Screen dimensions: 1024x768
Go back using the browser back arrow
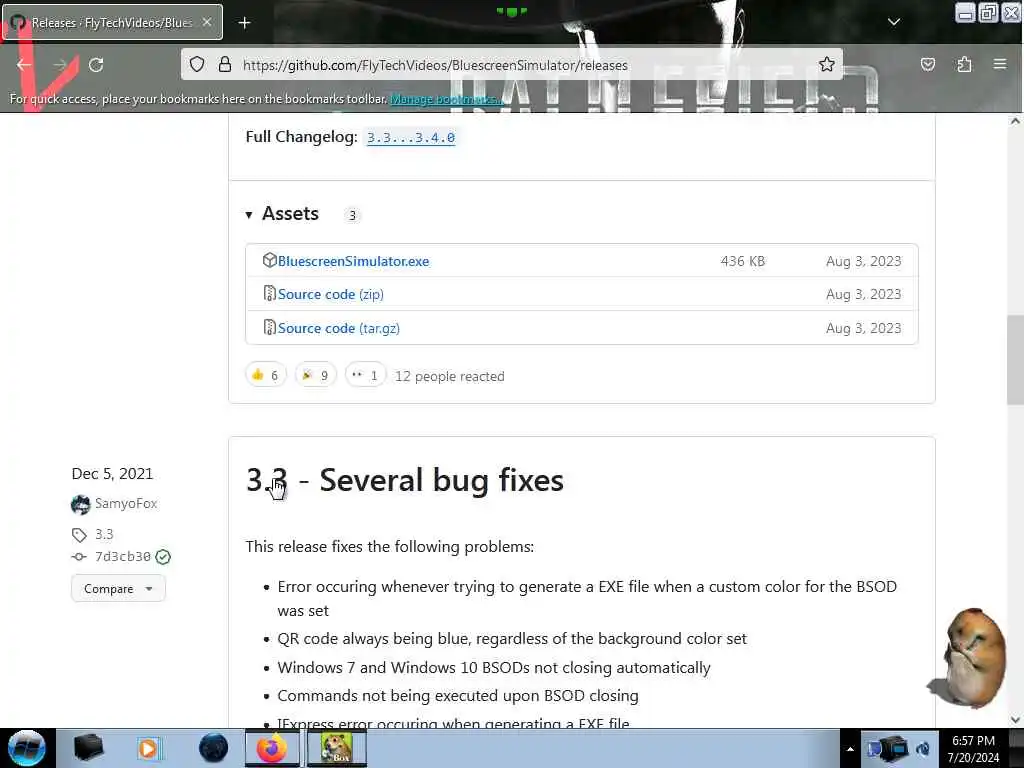coord(24,65)
